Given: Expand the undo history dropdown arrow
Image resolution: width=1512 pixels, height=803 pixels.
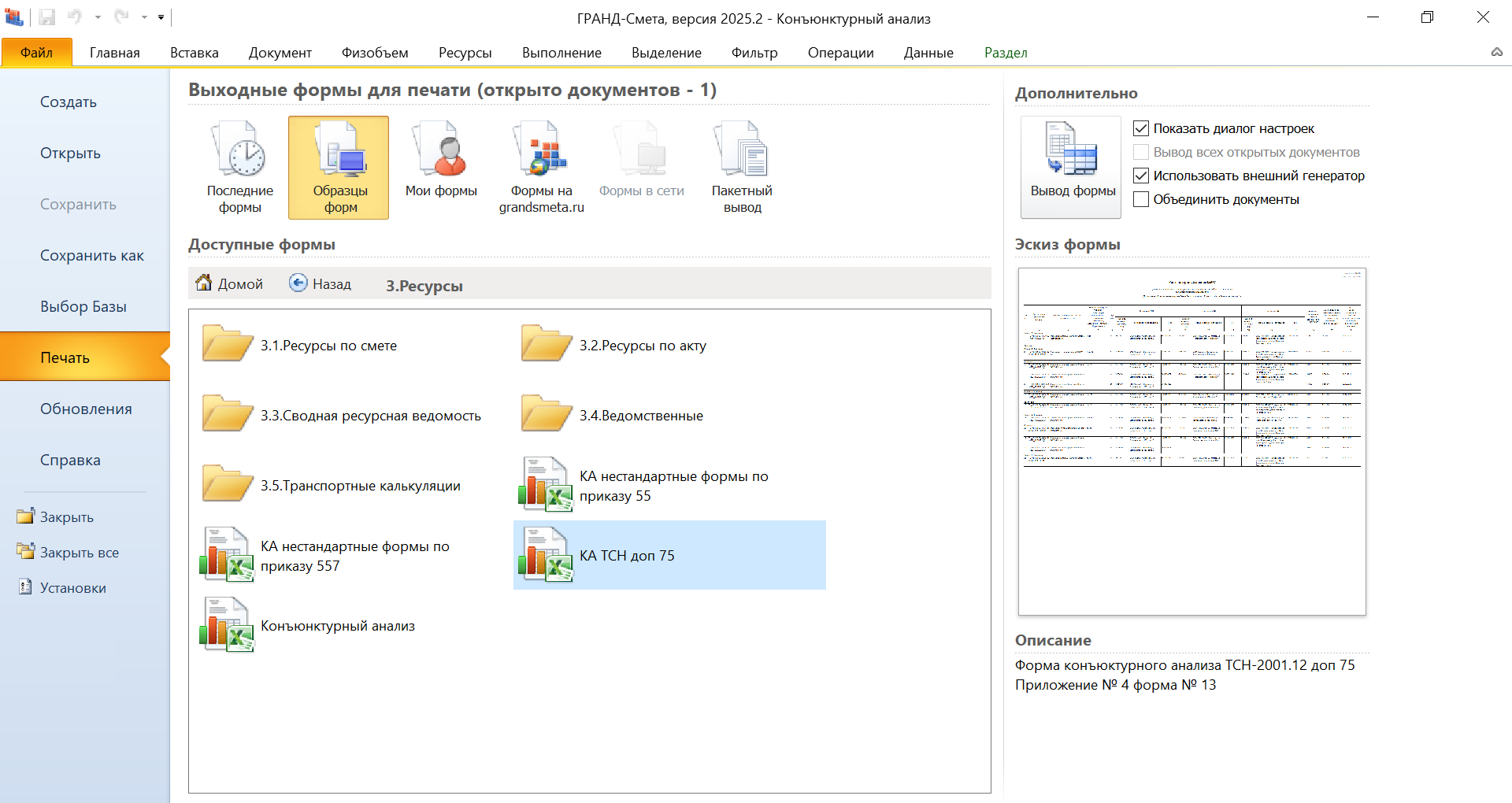Looking at the screenshot, I should click(x=98, y=17).
